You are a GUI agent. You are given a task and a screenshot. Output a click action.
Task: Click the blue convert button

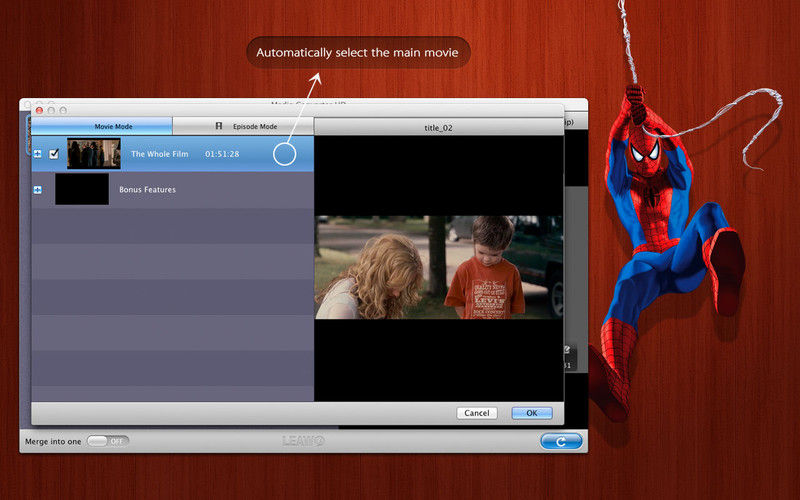tap(561, 441)
